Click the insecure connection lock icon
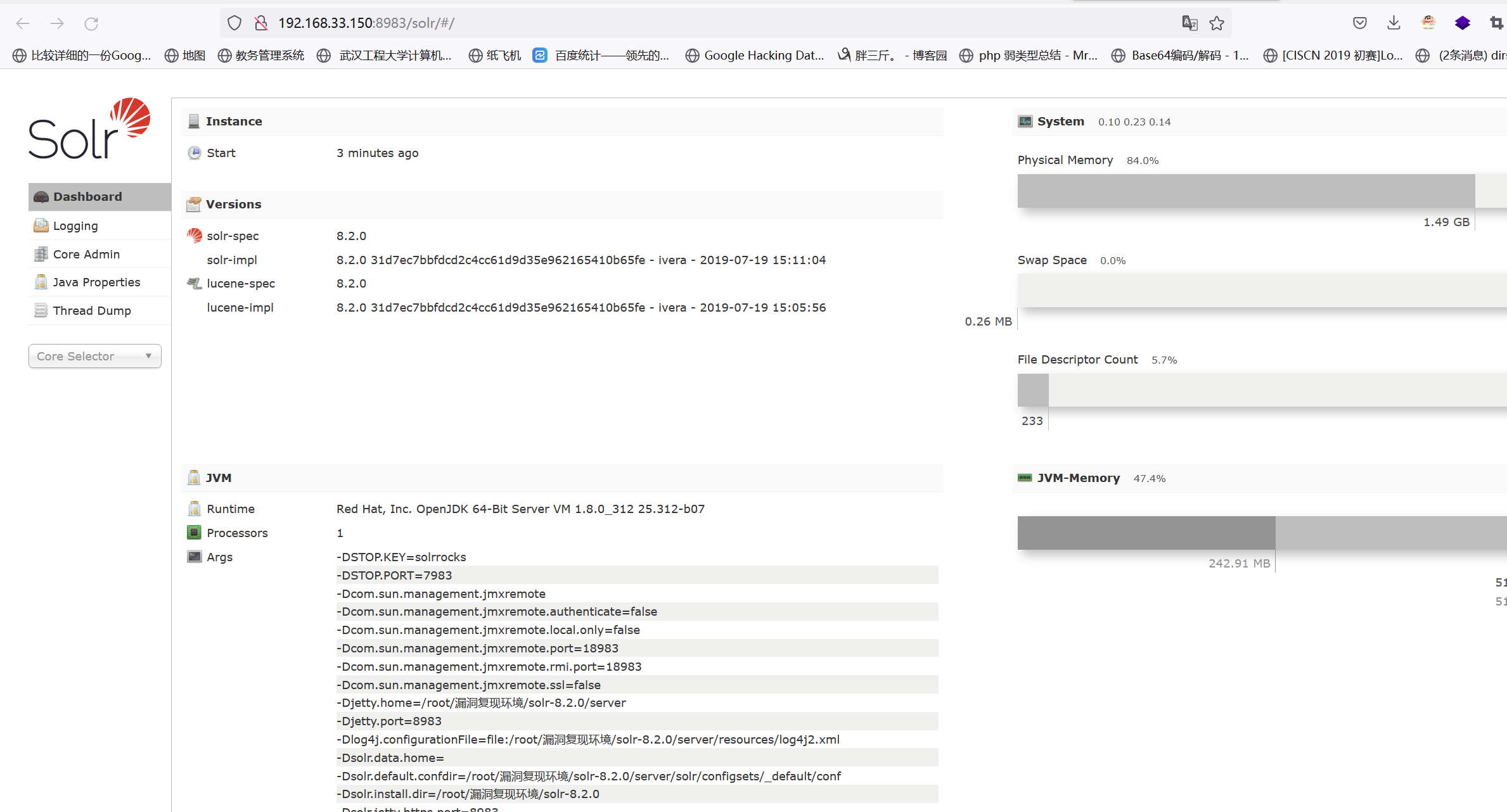1507x812 pixels. click(260, 23)
